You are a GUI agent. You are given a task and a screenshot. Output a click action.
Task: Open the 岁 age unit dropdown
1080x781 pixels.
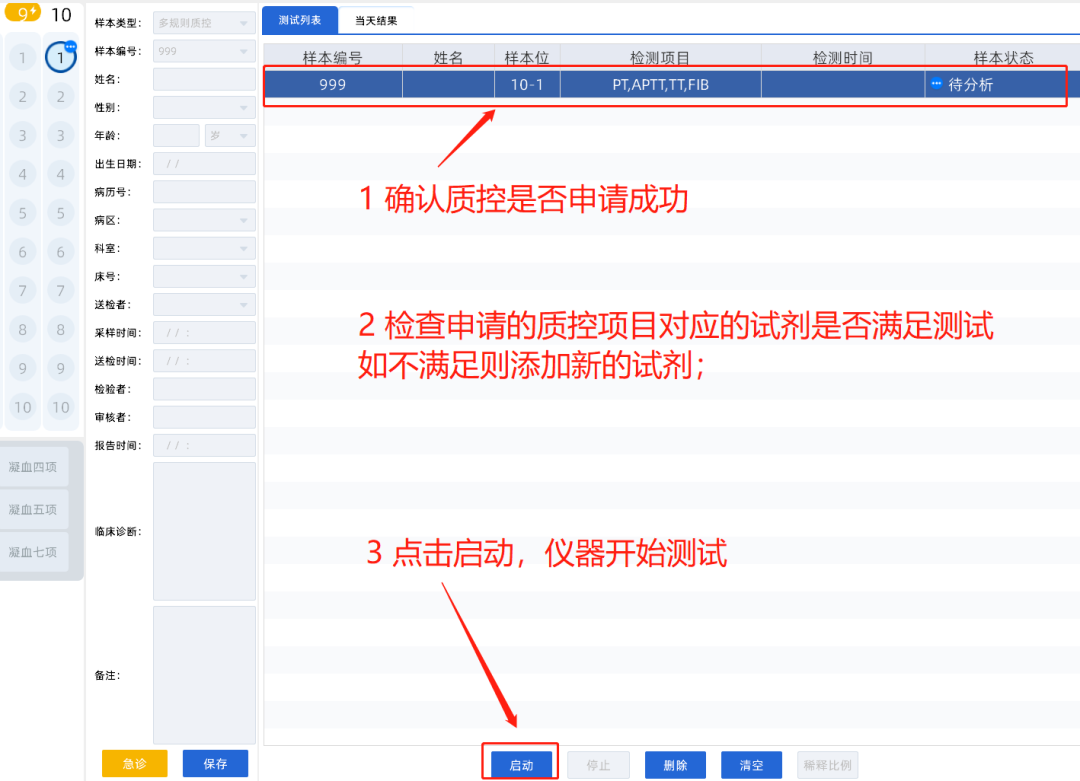coord(230,135)
